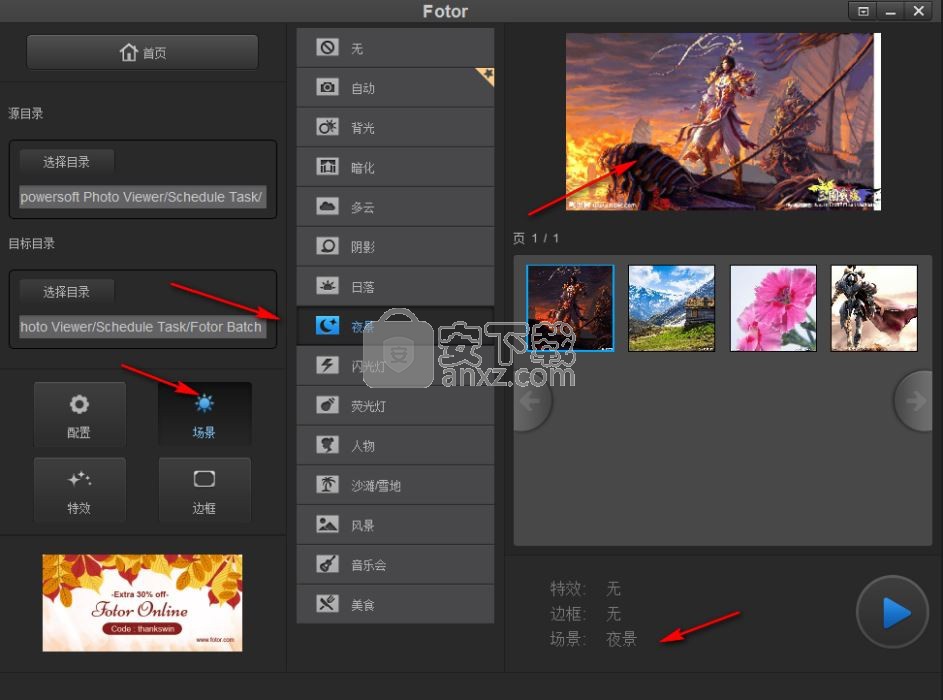Select the 美食 food scene icon
This screenshot has width=943, height=700.
(327, 604)
